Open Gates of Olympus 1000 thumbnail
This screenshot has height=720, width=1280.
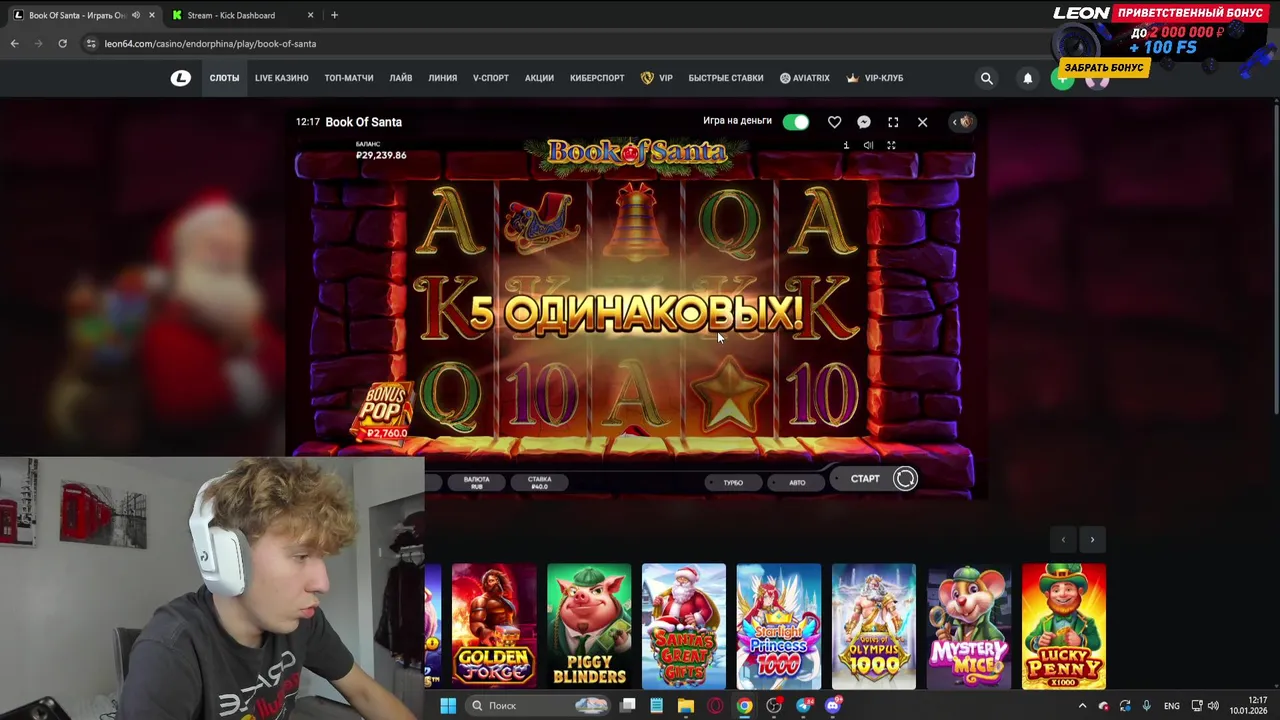pos(874,626)
